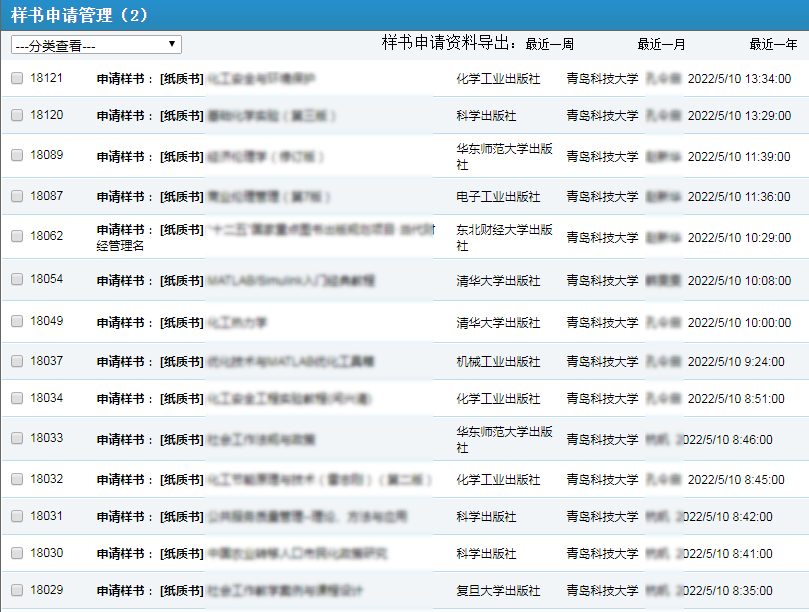809x612 pixels.
Task: Check the checkbox for row 18121
Action: coord(17,78)
